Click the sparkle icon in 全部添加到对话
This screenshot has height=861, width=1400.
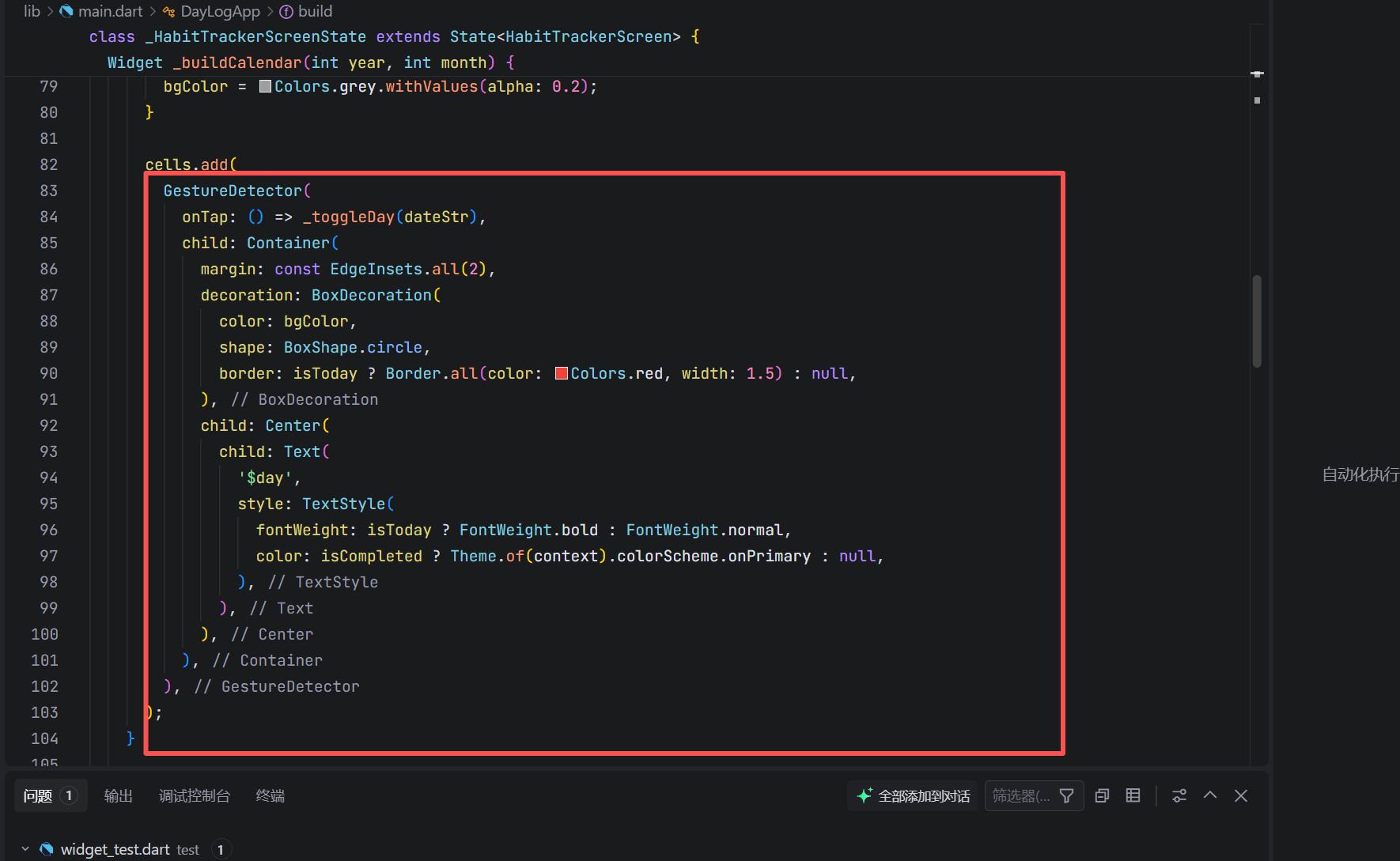click(865, 795)
